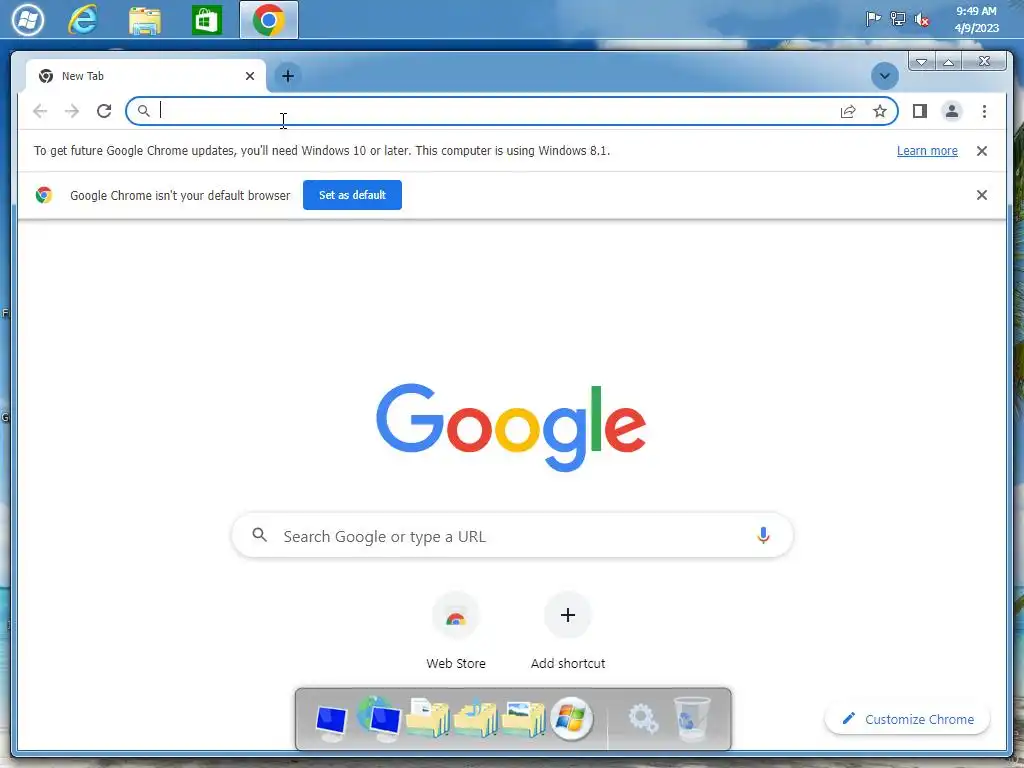This screenshot has width=1024, height=768.
Task: Click the Windows orb dock icon
Action: click(571, 719)
